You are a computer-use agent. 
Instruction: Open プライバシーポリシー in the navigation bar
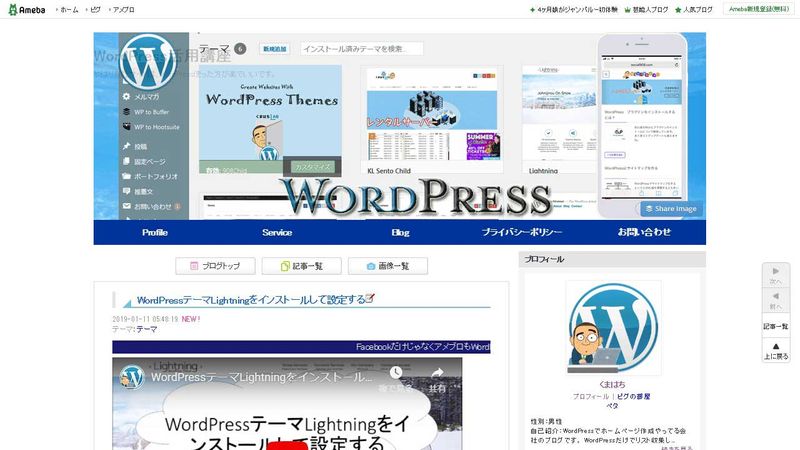coord(521,232)
